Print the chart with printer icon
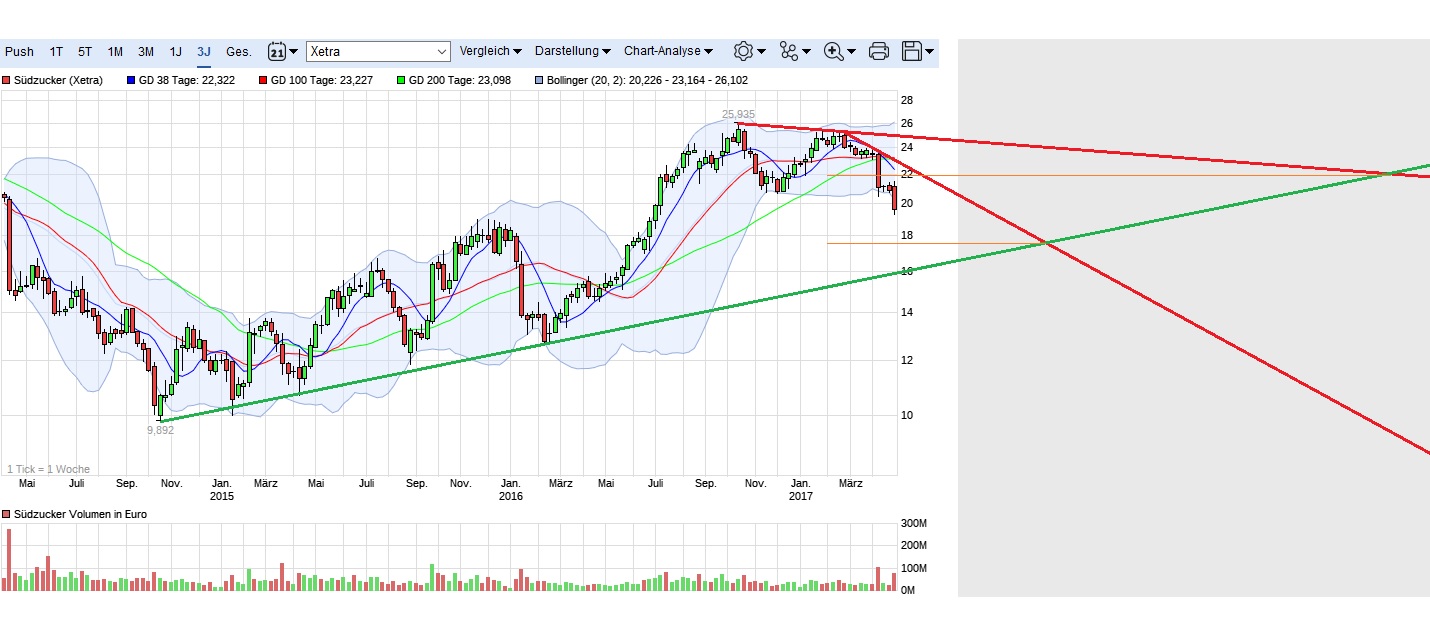1430x630 pixels. pos(879,51)
